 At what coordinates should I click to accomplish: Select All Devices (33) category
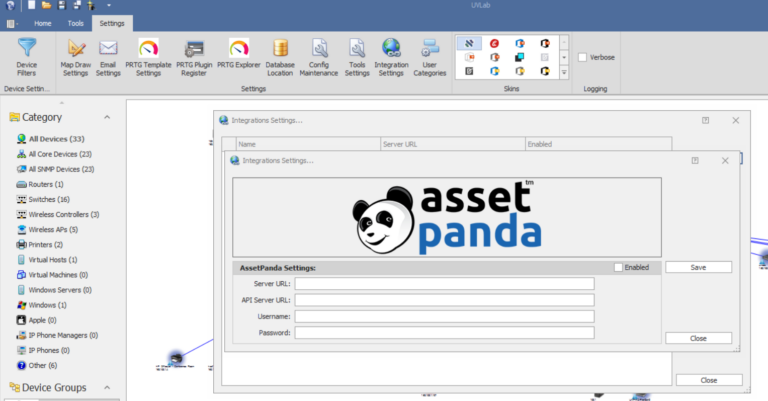tap(50, 139)
